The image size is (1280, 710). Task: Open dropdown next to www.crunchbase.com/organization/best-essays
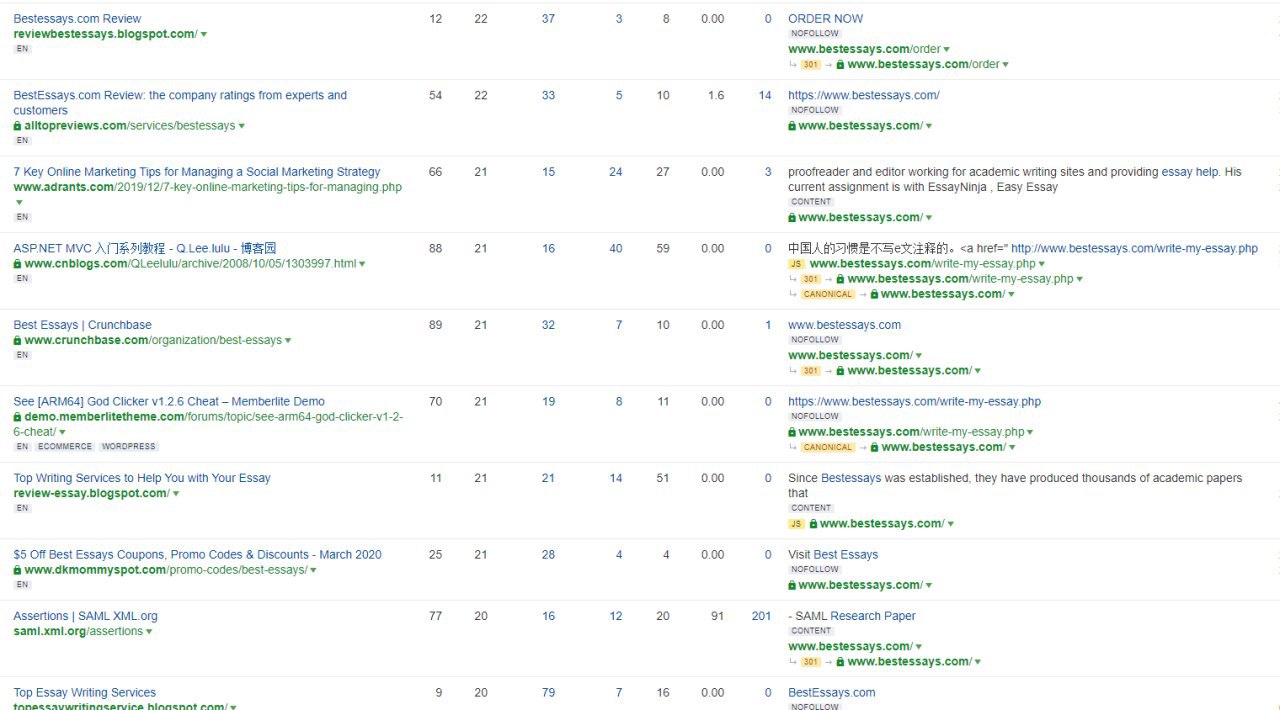click(x=288, y=341)
